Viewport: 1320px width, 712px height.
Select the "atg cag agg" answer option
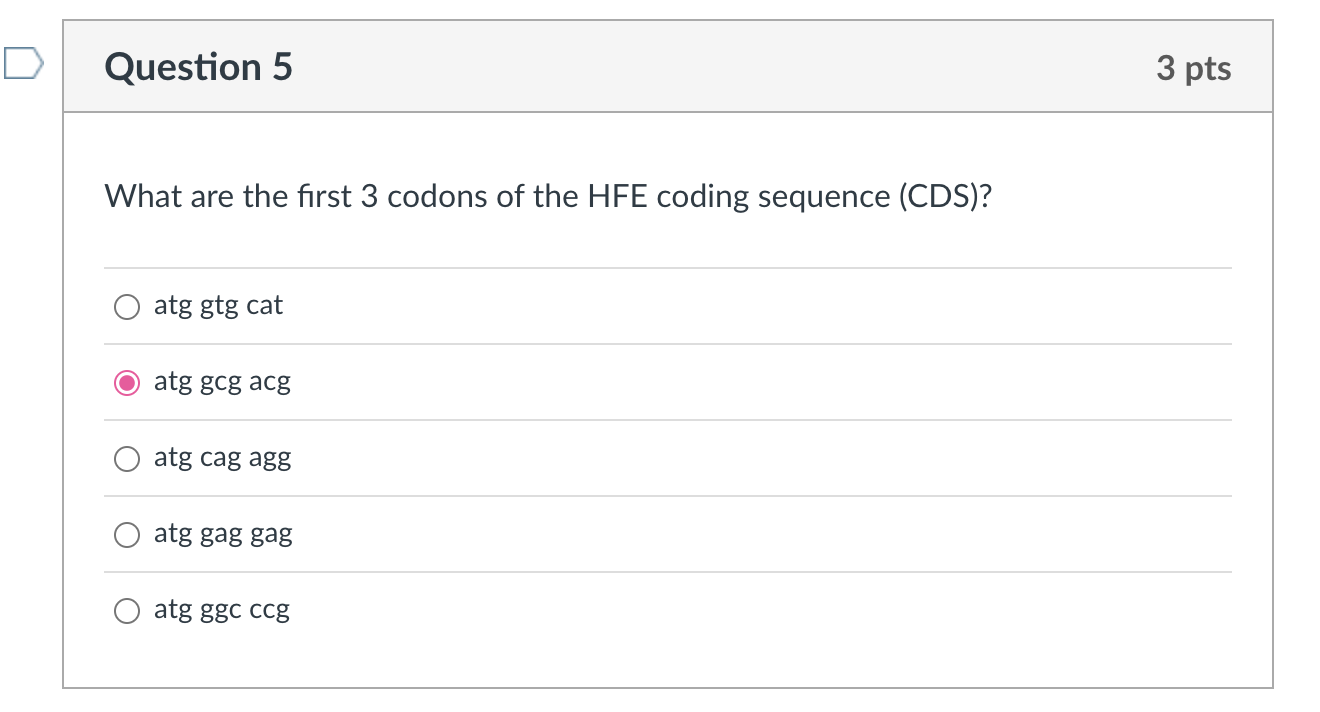coord(126,459)
